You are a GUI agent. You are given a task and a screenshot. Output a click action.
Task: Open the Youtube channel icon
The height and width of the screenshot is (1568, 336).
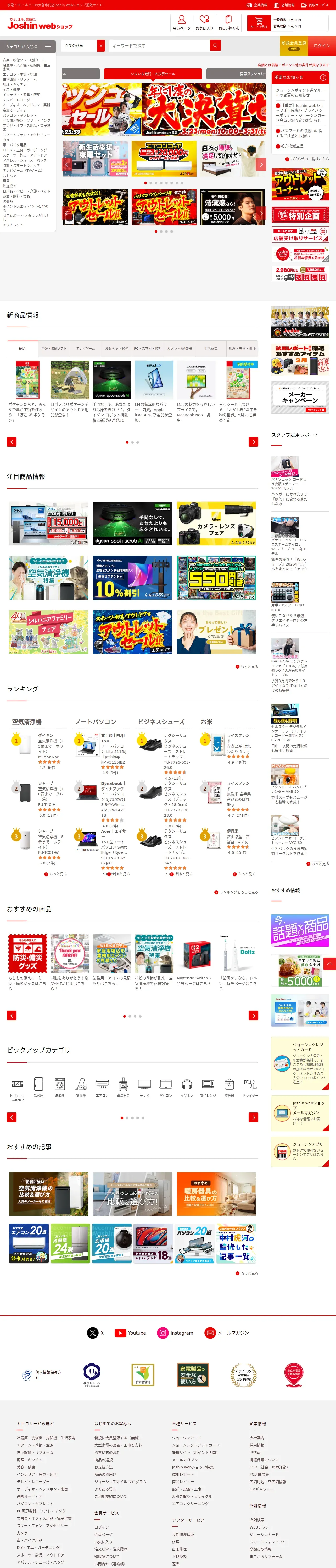120,1333
